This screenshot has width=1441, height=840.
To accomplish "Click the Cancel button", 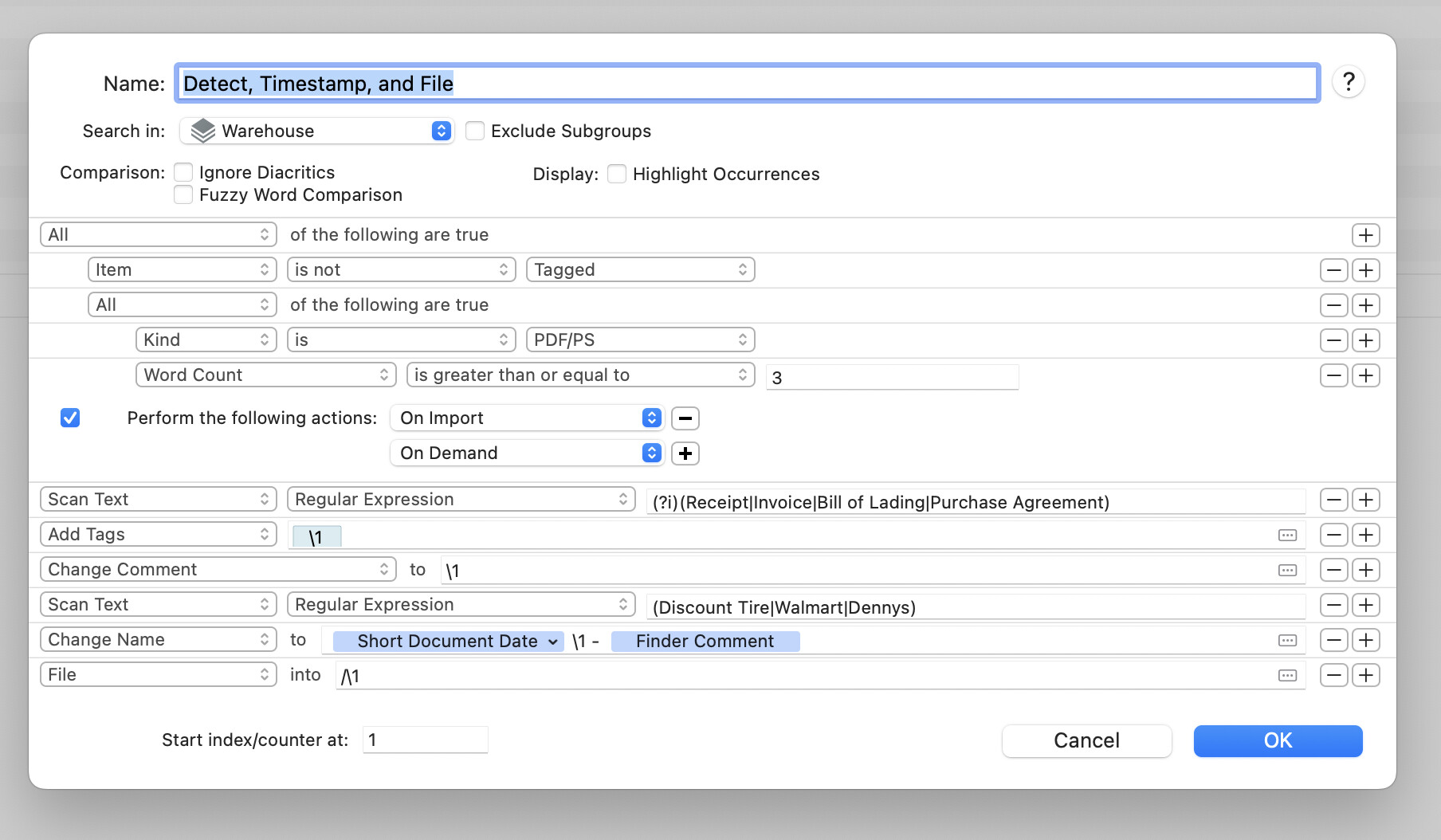I will coord(1086,740).
